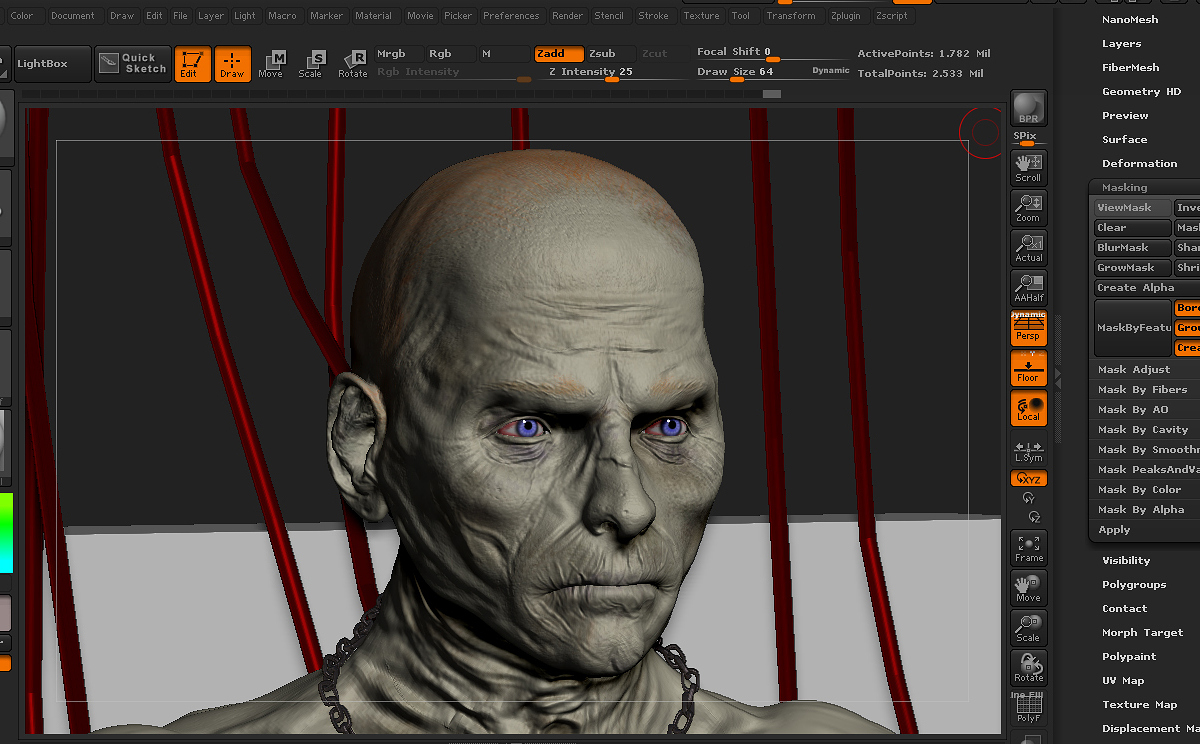
Task: Open Quick Sketch mode
Action: (134, 63)
